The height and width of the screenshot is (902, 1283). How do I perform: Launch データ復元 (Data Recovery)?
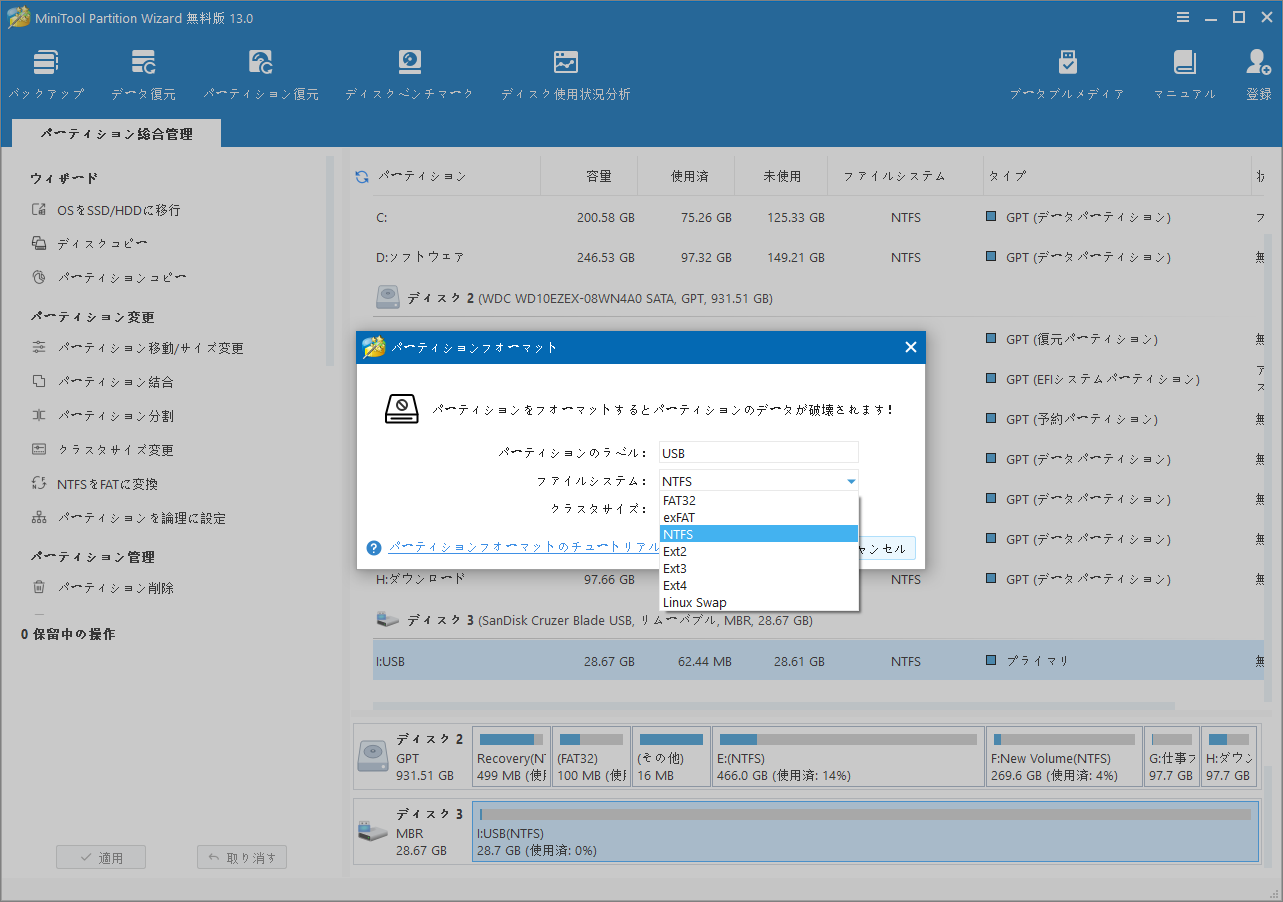point(143,72)
